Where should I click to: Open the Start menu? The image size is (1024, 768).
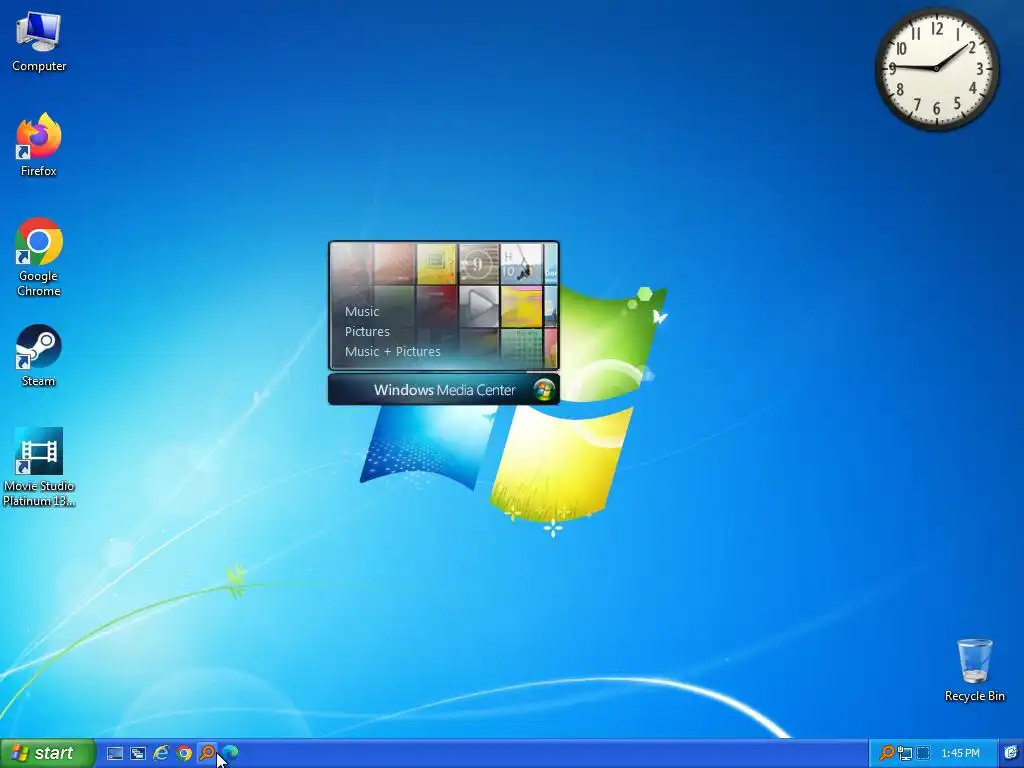tap(48, 754)
